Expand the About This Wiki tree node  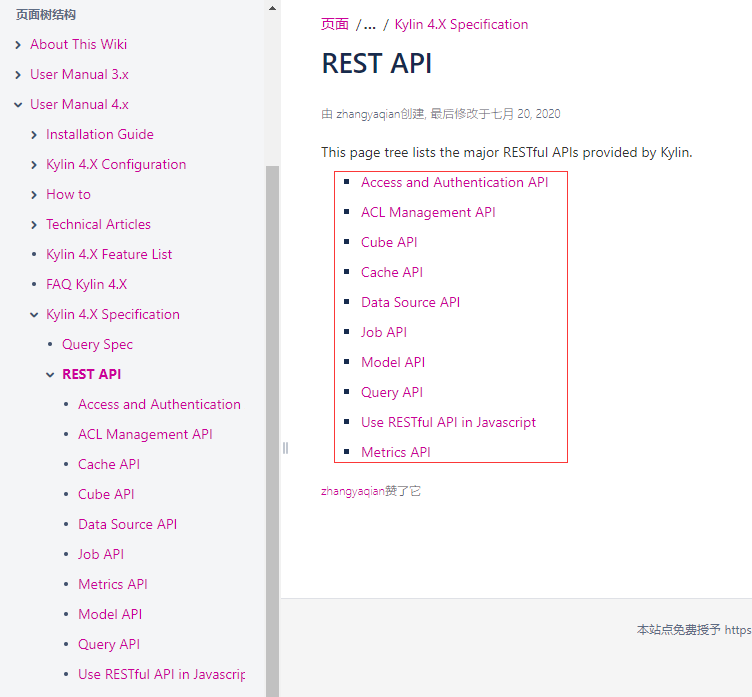tap(18, 45)
